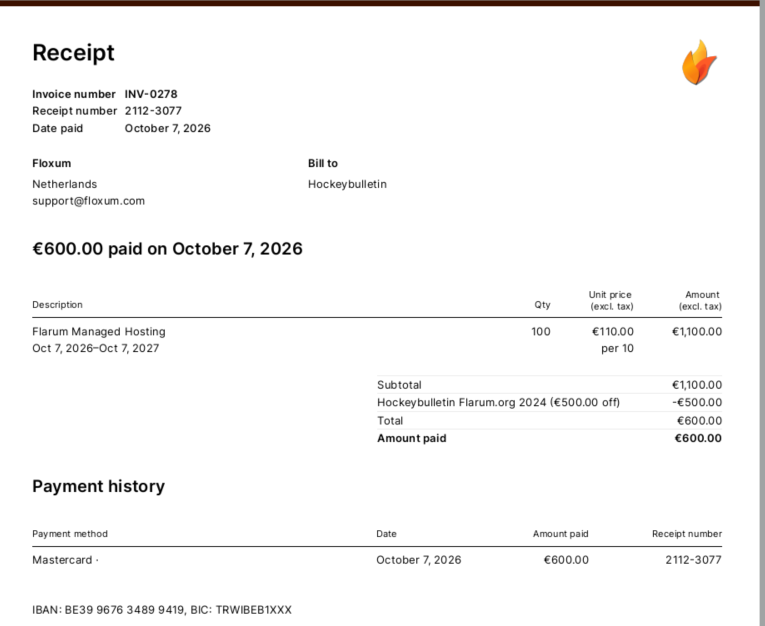The height and width of the screenshot is (626, 765).
Task: Click the 'Flarum Managed Hosting' line item
Action: tap(99, 331)
